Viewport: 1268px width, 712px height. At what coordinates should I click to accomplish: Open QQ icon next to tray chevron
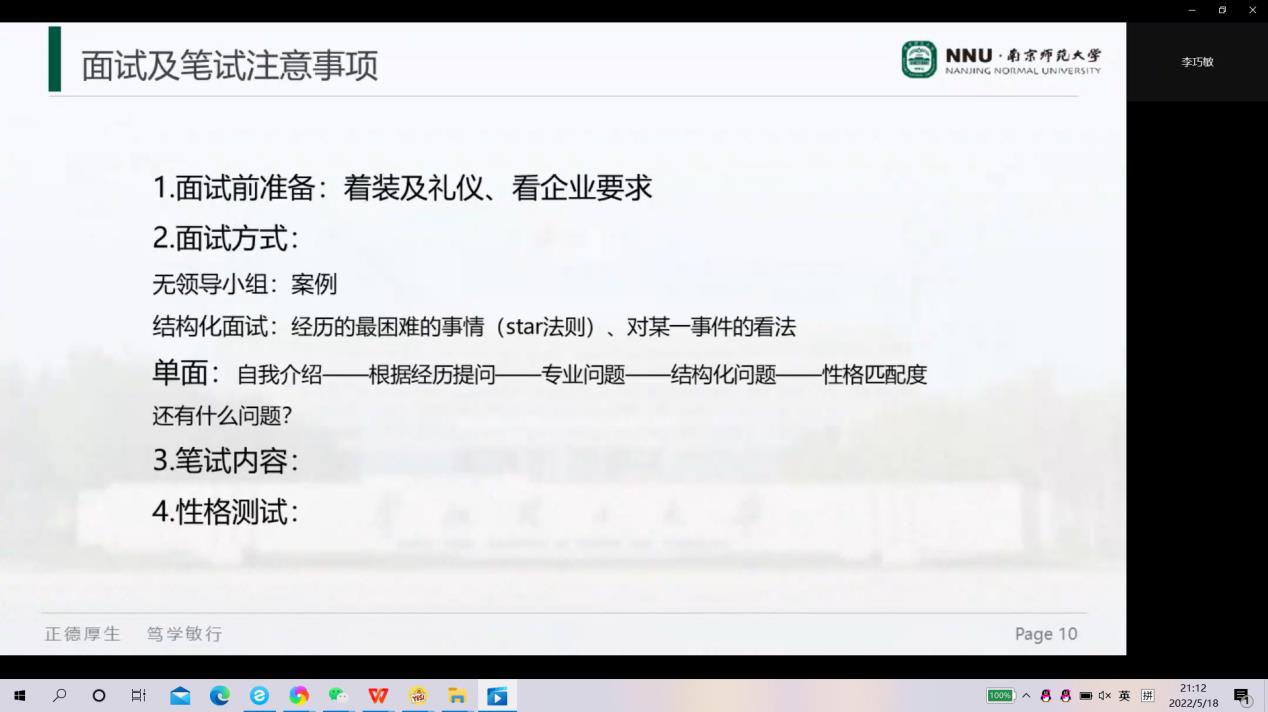tap(1046, 696)
